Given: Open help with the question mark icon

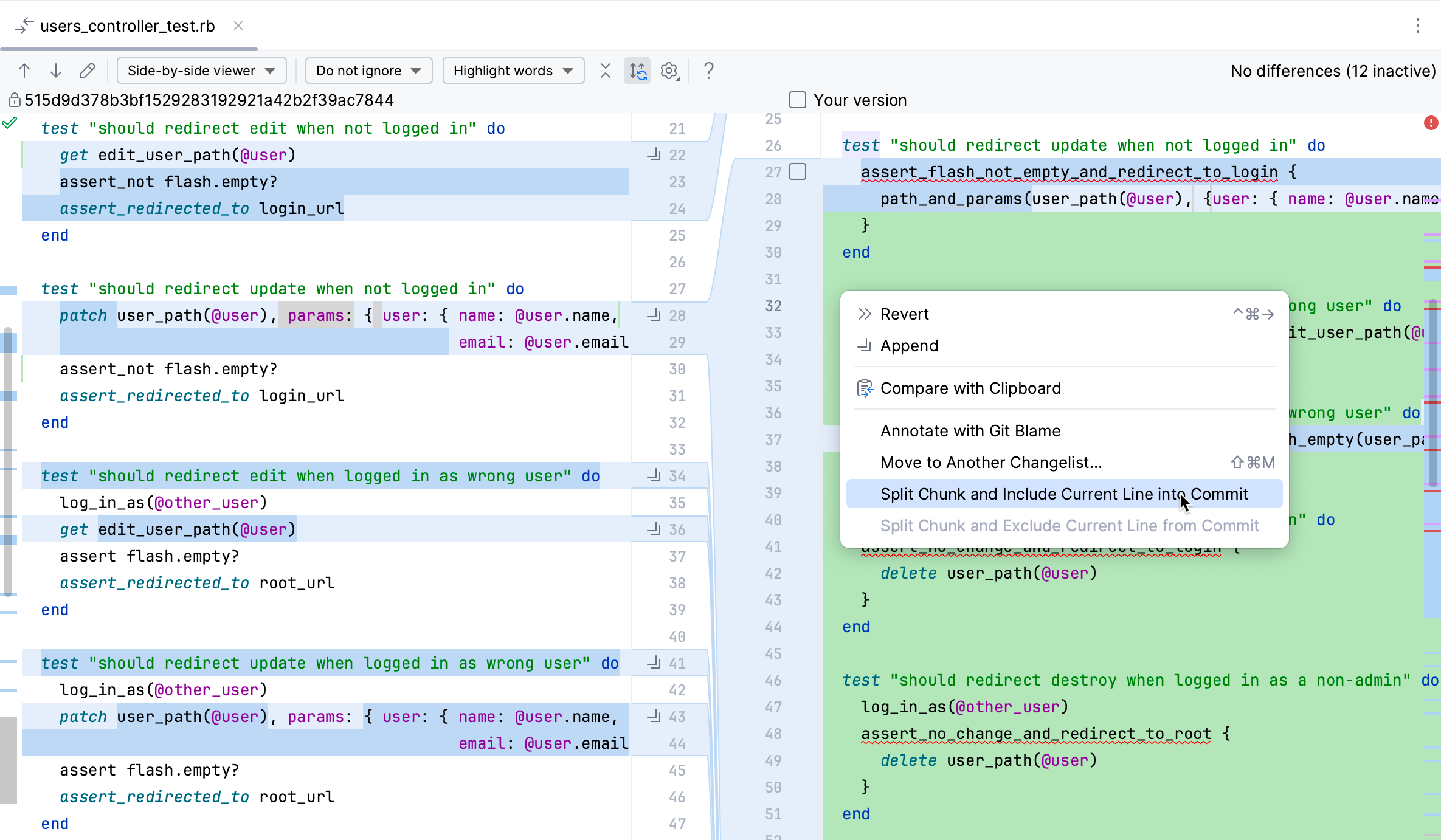Looking at the screenshot, I should coord(708,71).
